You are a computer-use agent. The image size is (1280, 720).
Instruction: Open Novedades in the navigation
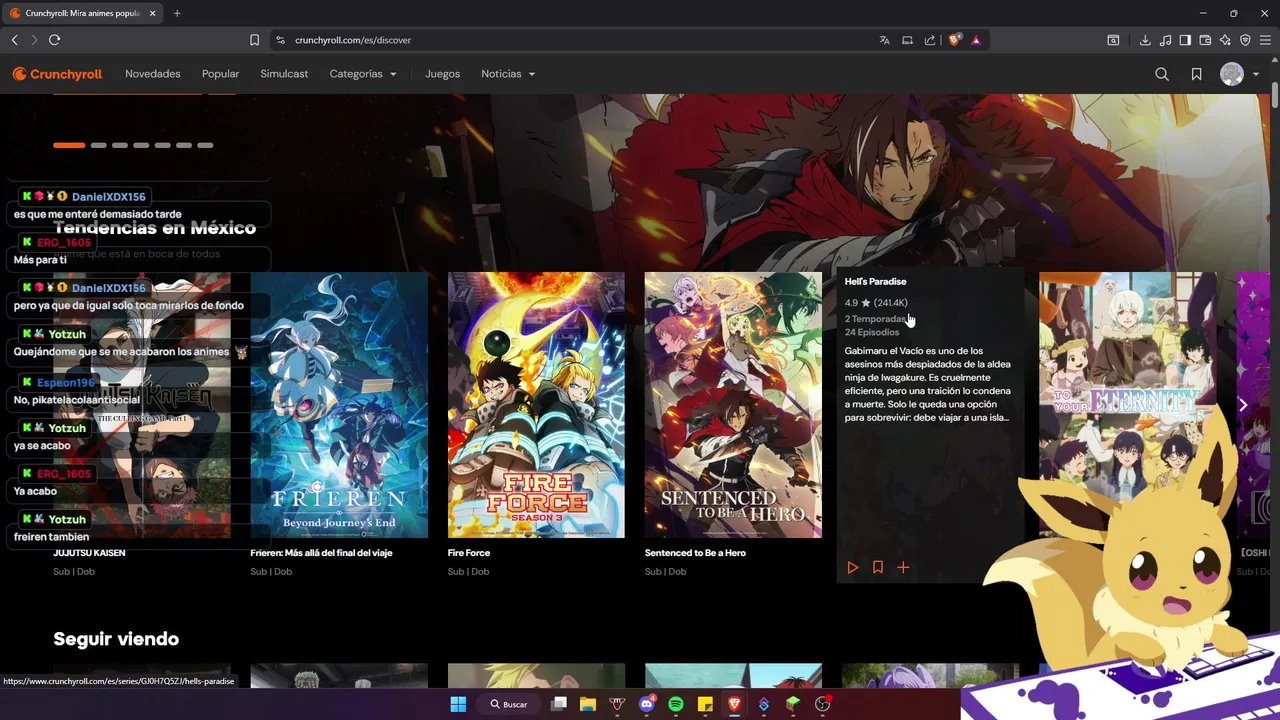point(153,74)
